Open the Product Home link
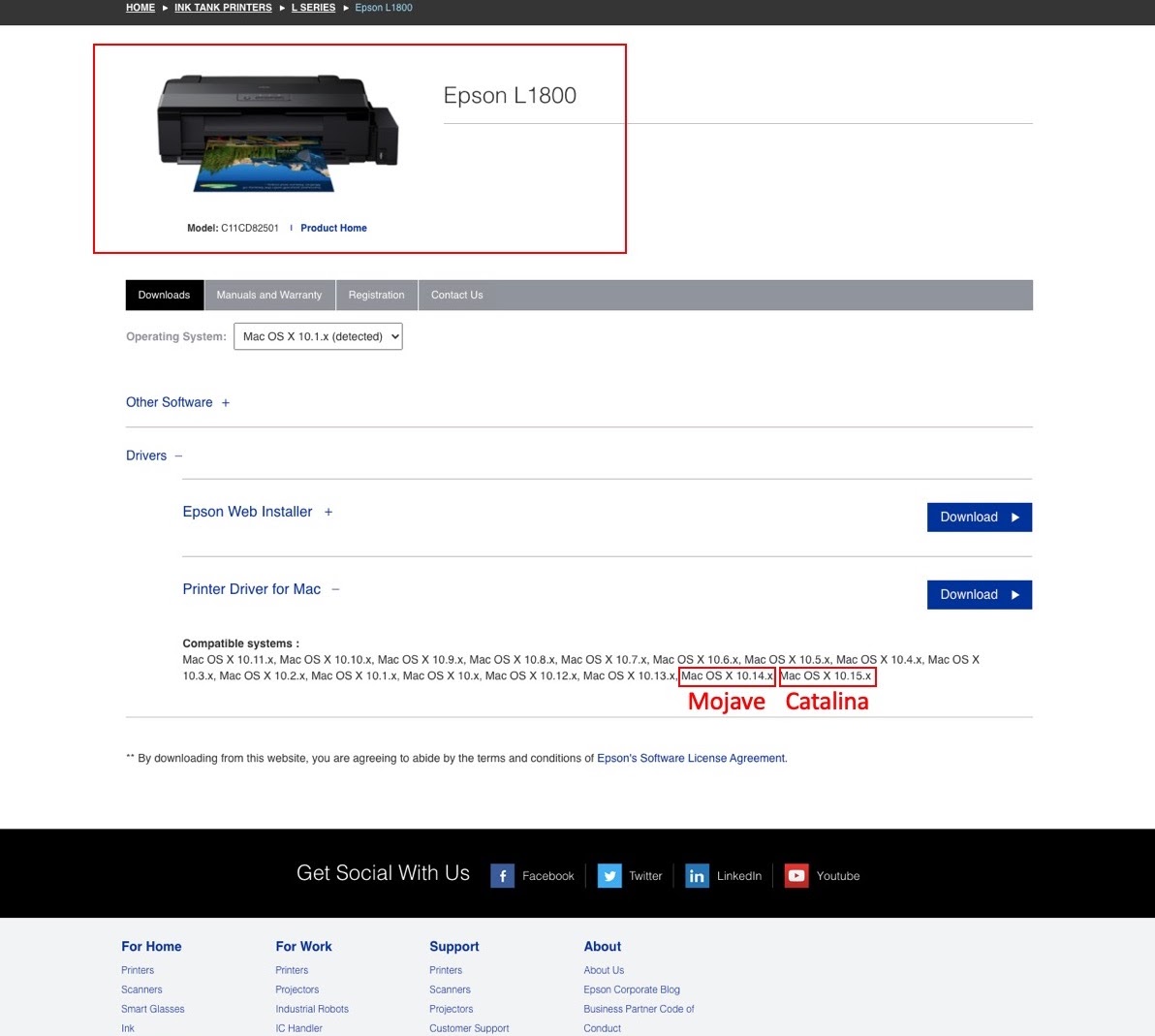1155x1036 pixels. point(333,228)
